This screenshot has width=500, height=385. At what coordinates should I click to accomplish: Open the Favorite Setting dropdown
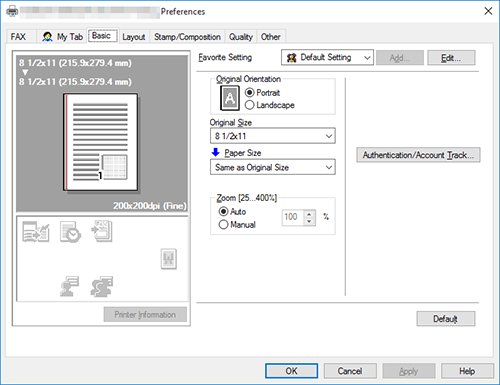[327, 58]
